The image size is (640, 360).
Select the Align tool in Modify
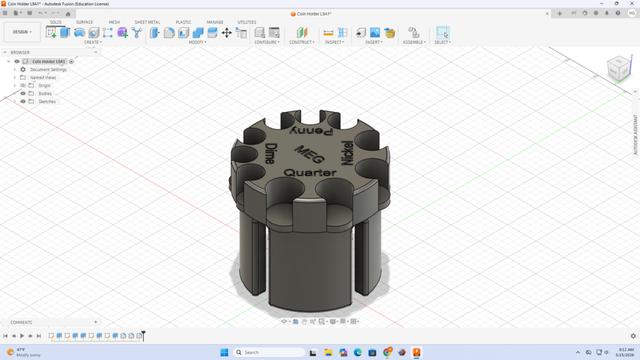(241, 32)
